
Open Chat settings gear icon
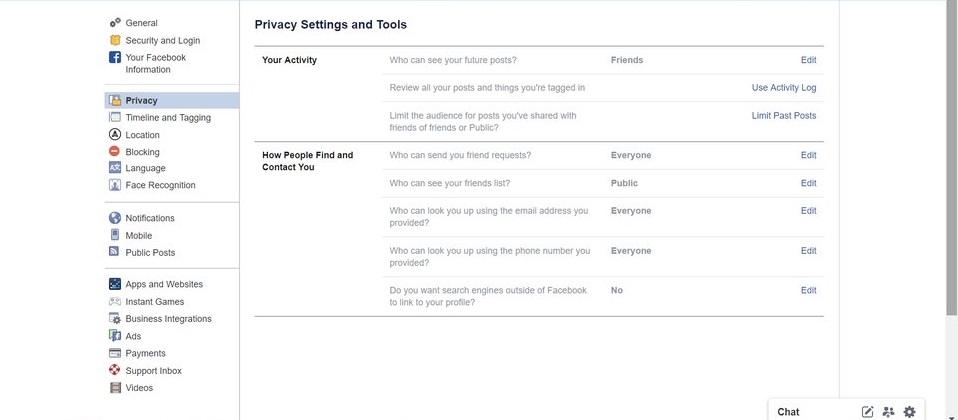(909, 411)
